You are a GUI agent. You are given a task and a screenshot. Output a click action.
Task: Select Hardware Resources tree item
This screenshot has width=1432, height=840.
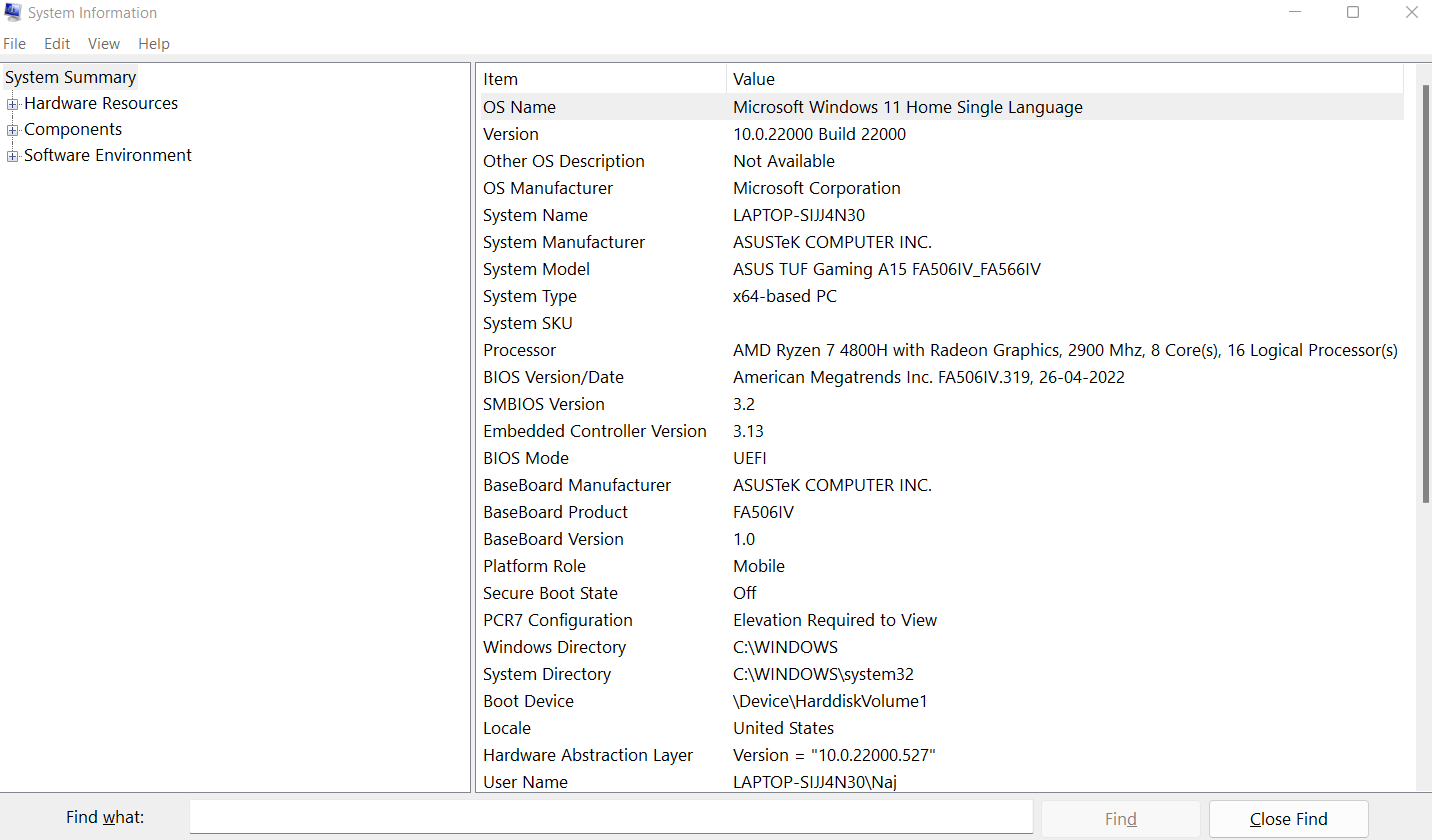click(101, 103)
